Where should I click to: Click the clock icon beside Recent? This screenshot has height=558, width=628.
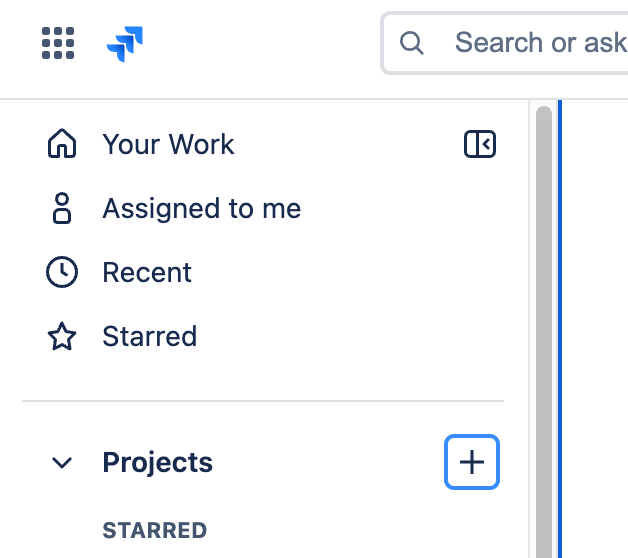62,272
